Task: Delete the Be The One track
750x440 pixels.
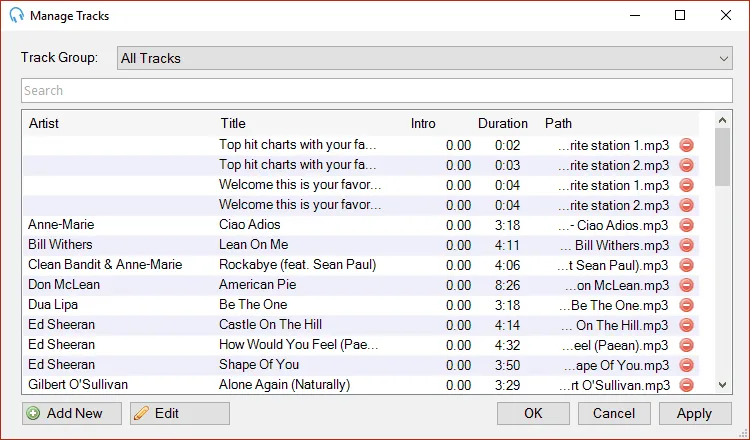Action: 686,305
